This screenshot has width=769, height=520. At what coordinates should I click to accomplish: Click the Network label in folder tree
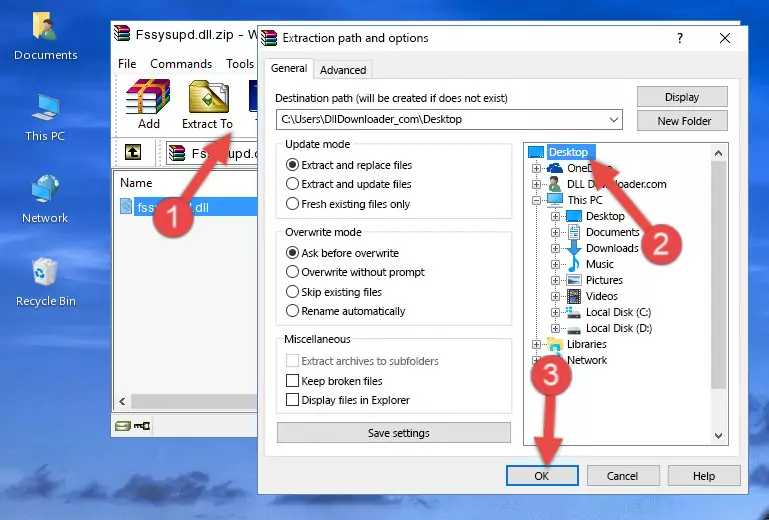(x=587, y=360)
